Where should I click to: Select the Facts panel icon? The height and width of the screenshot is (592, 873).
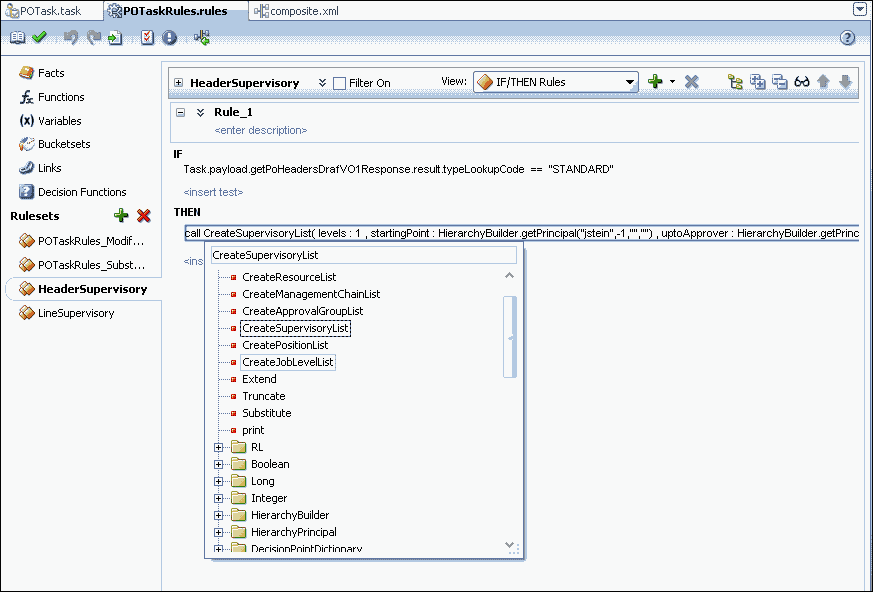(46, 72)
